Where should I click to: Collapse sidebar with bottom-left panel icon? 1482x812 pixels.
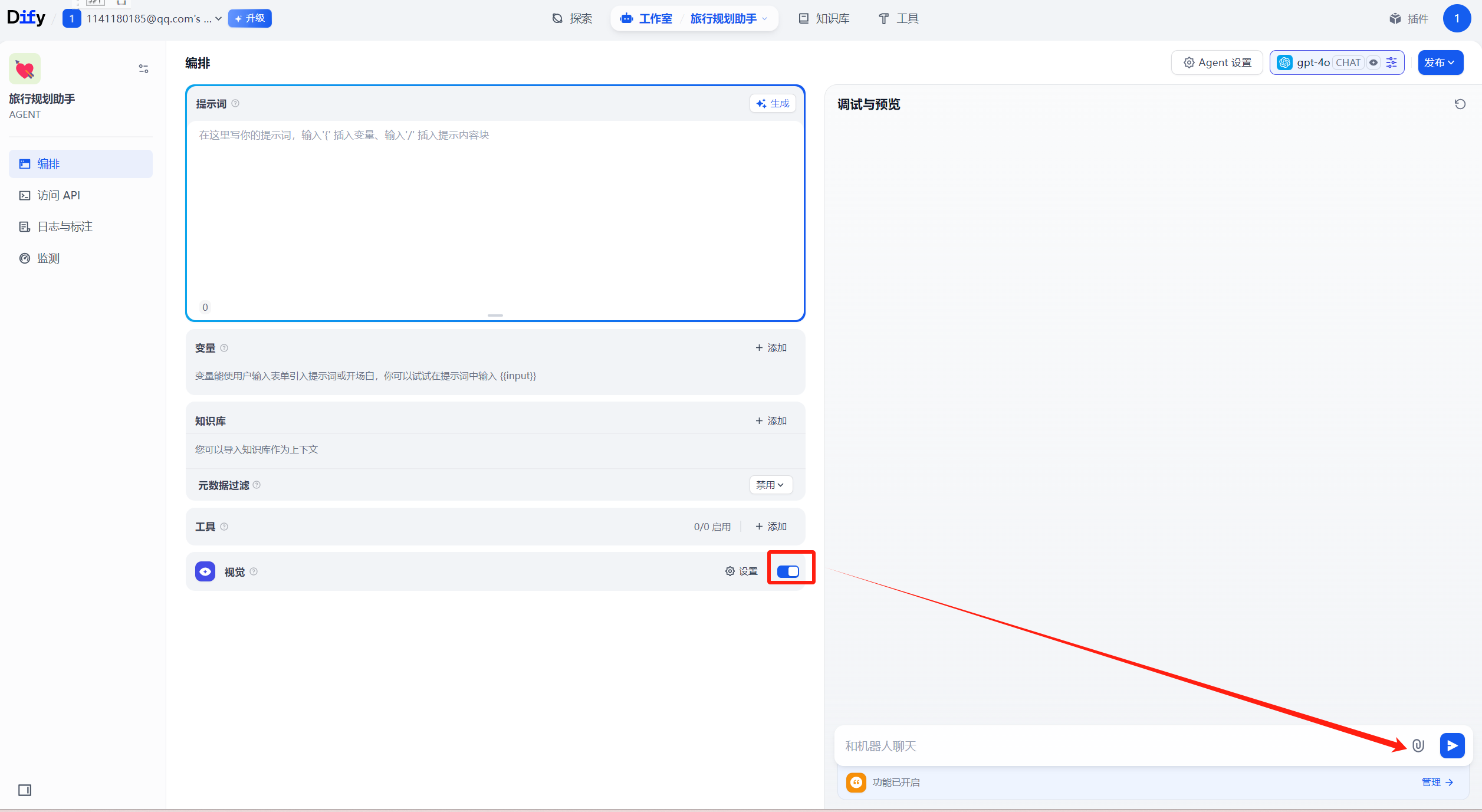[25, 790]
